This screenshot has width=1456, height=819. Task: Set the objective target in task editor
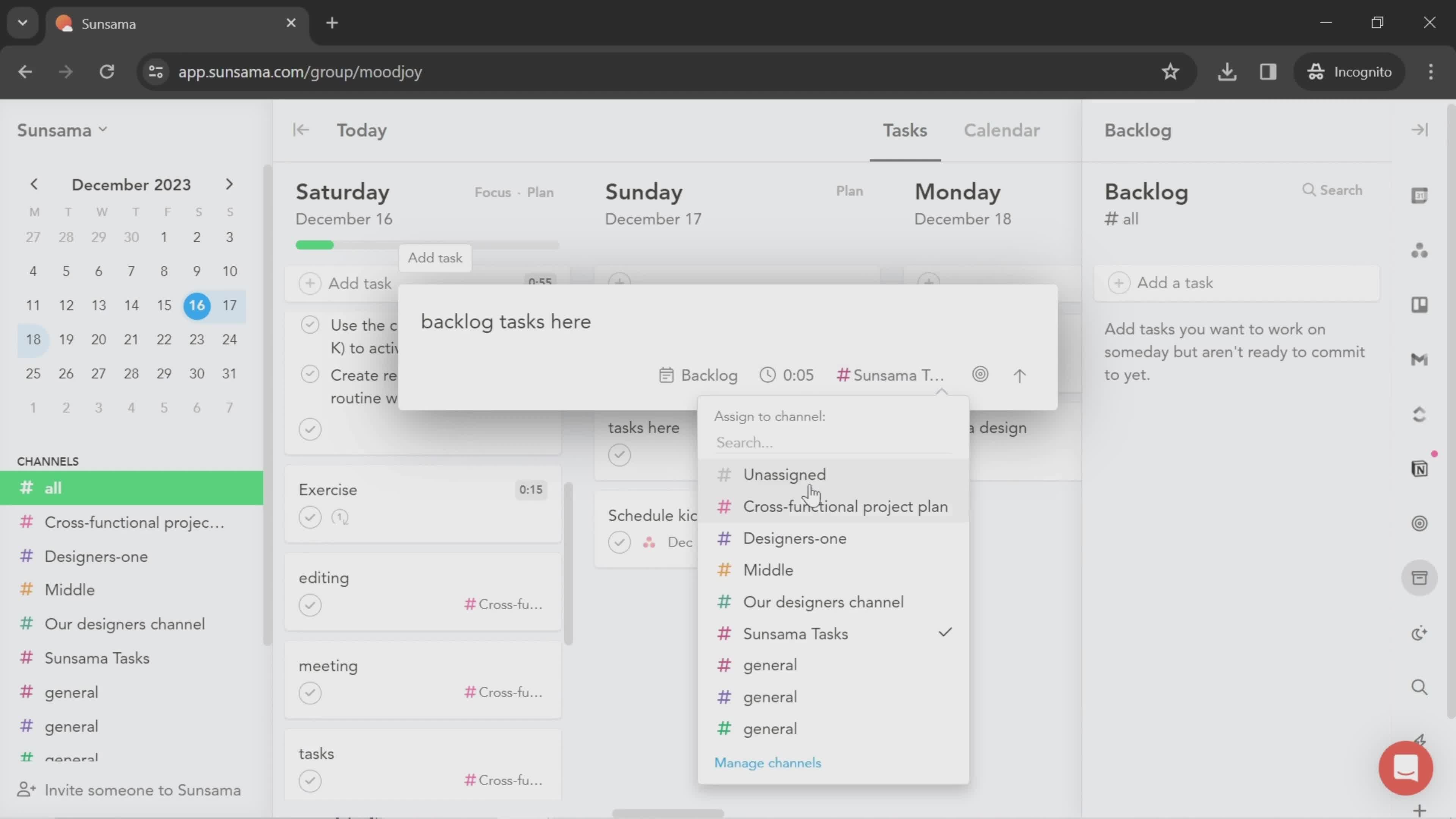pos(980,375)
